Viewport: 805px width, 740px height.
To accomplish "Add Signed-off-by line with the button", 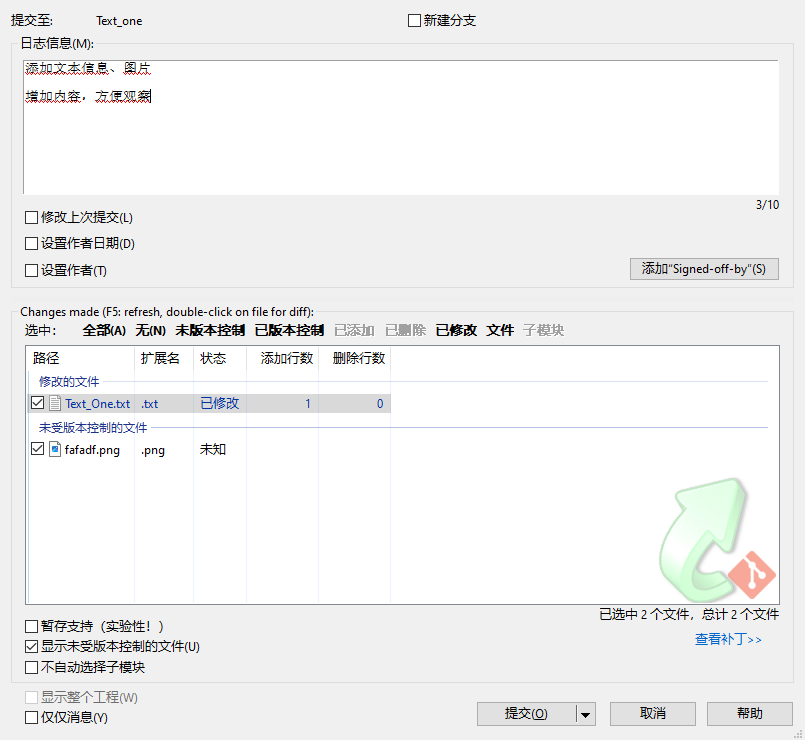I will (x=703, y=269).
